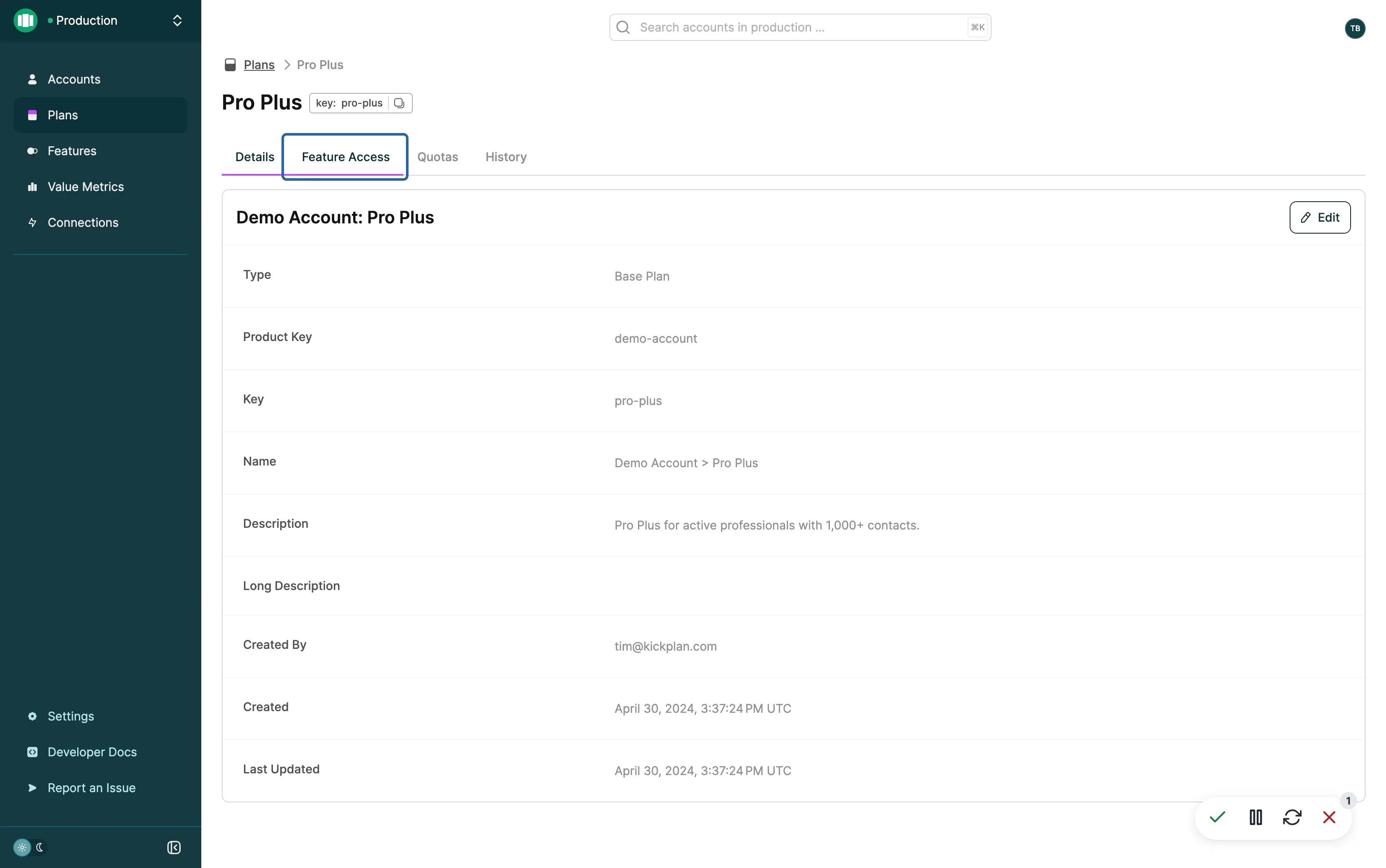Switch to the Quotas tab

[438, 157]
